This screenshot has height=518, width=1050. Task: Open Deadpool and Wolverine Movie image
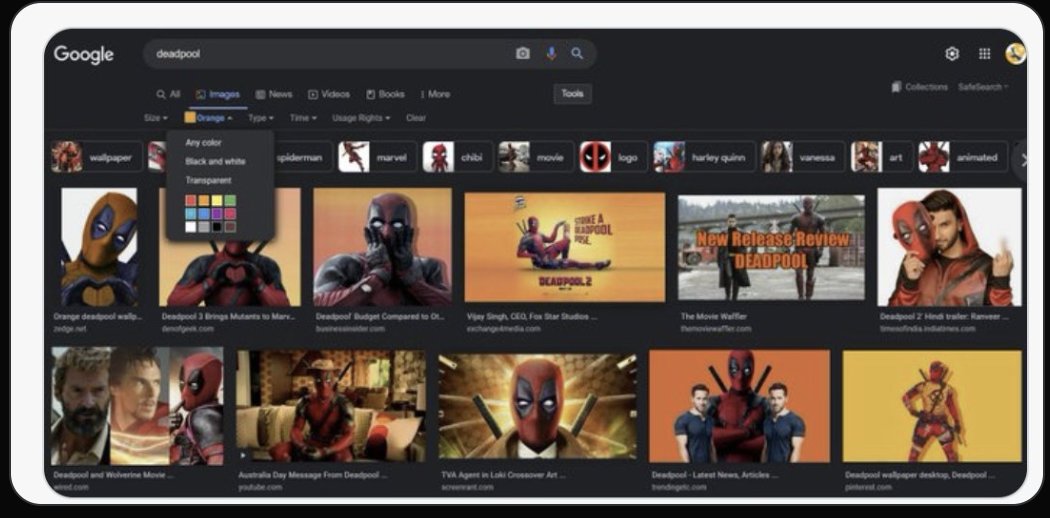[x=137, y=406]
